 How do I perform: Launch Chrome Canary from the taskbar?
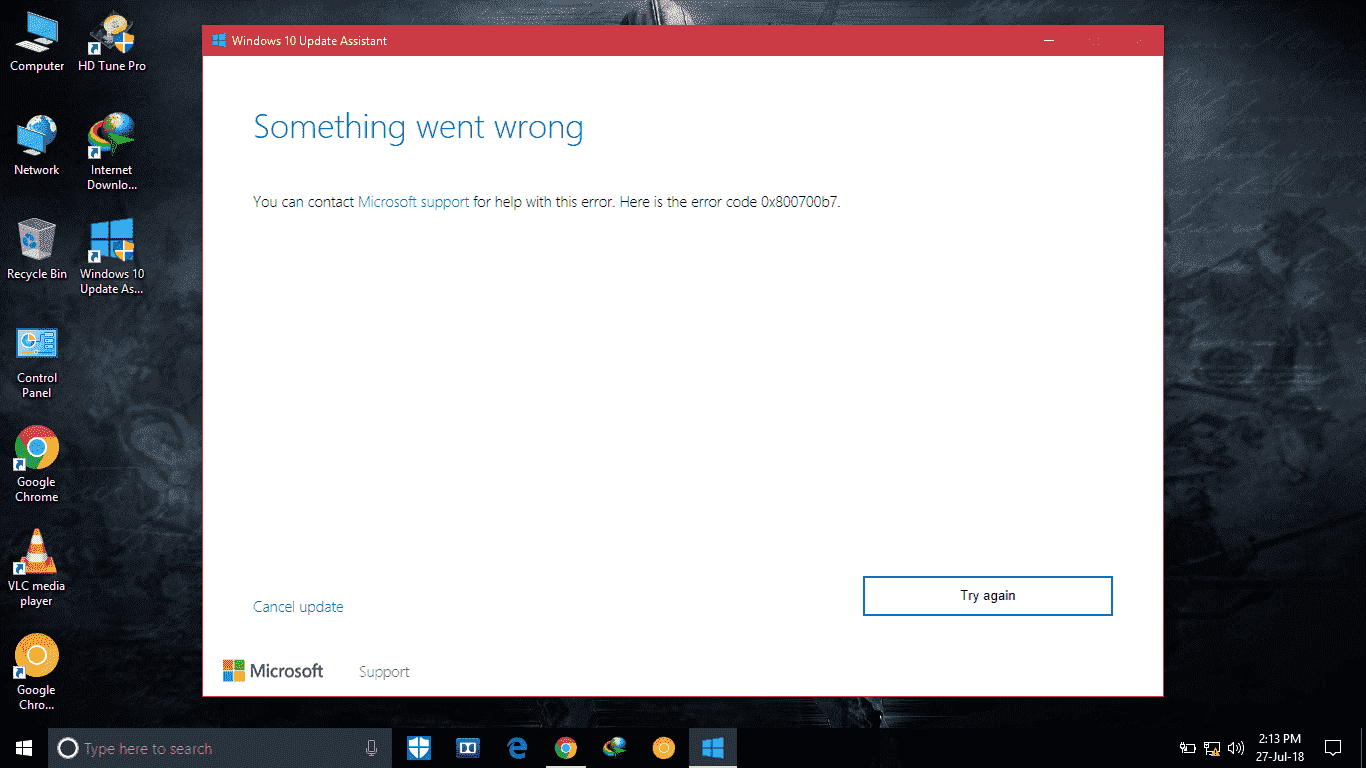pyautogui.click(x=663, y=748)
